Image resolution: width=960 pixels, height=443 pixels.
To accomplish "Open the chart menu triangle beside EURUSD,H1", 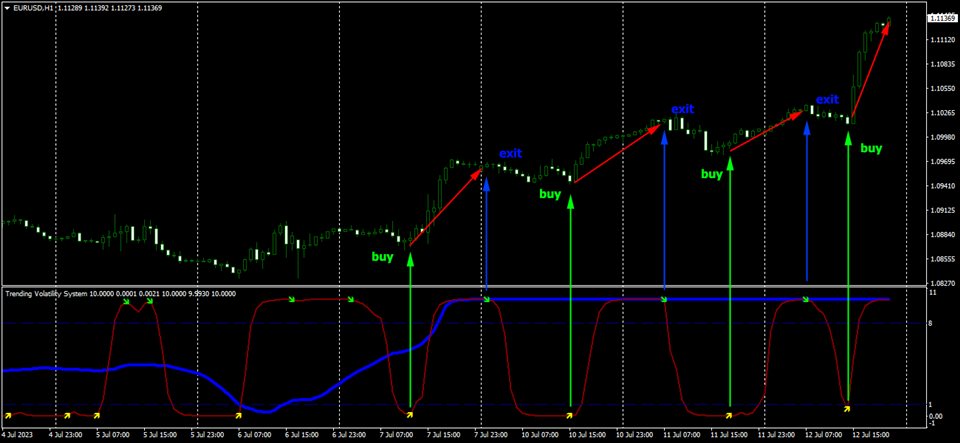I will 6,9.
